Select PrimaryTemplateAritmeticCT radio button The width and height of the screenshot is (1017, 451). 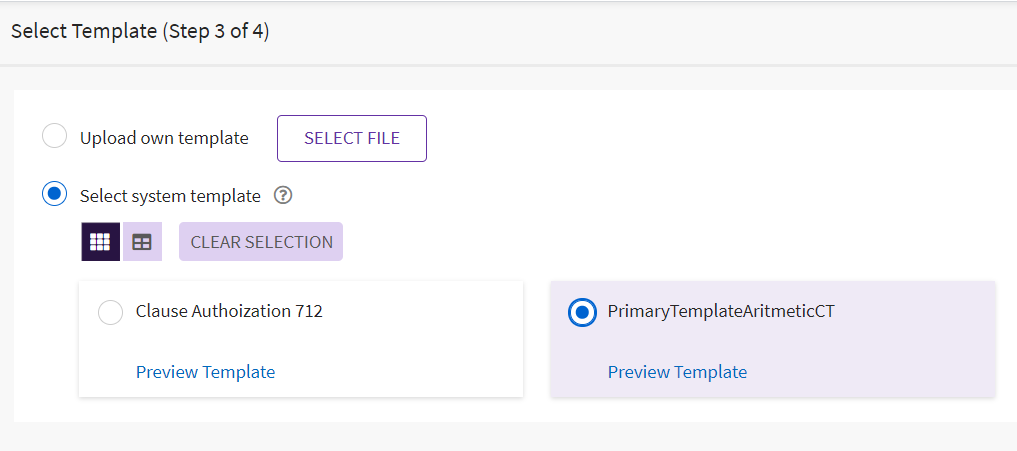pyautogui.click(x=581, y=312)
